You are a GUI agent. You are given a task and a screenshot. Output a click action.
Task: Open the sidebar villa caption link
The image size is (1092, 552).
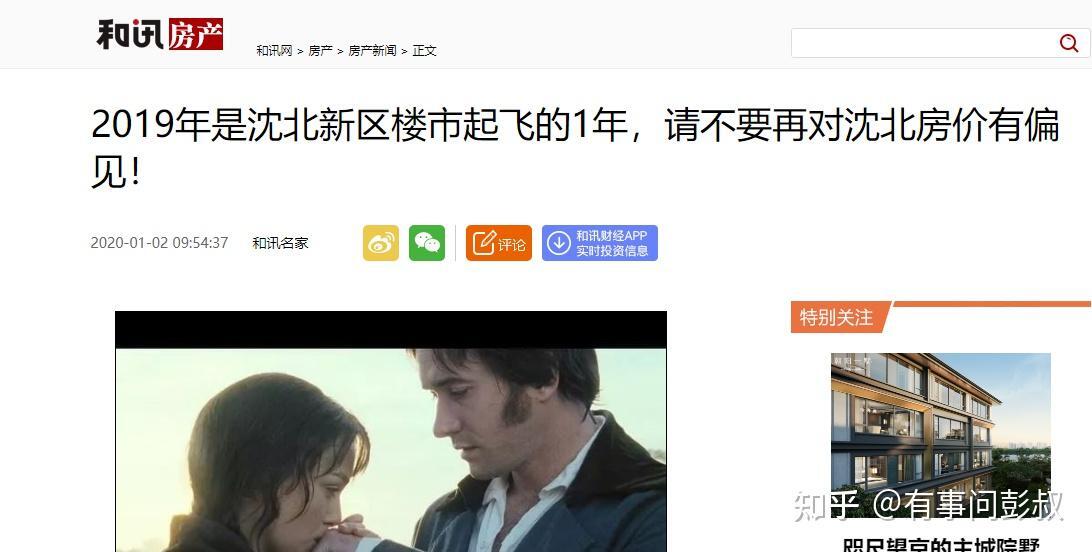(941, 544)
